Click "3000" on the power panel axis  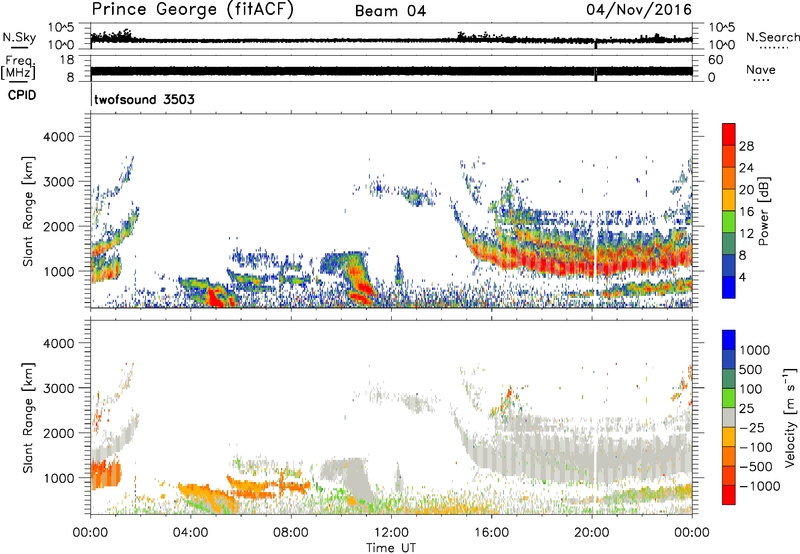click(59, 182)
